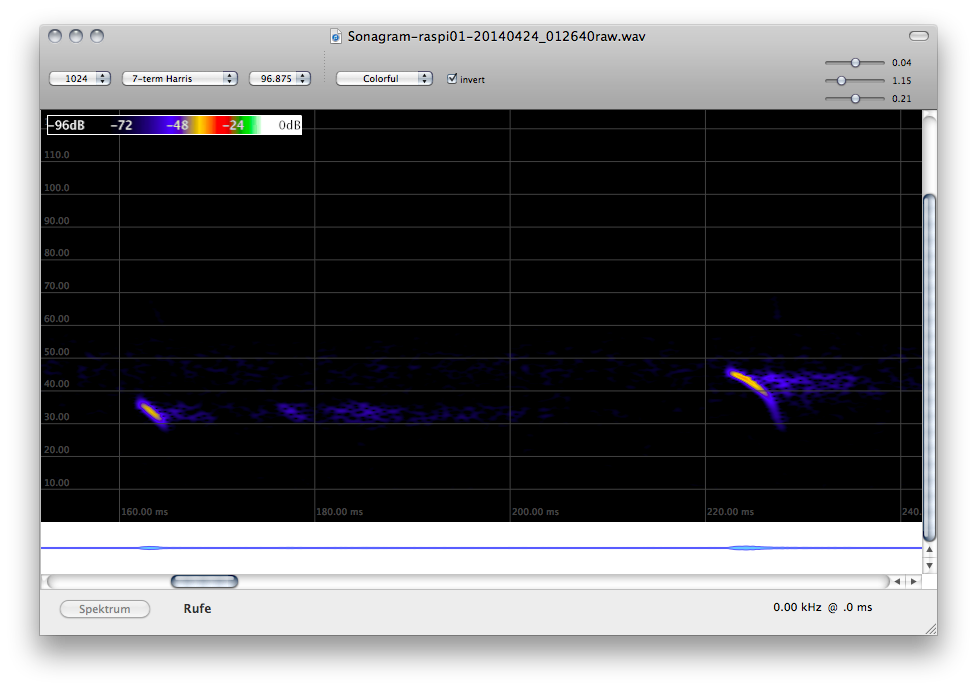Click the vertical scroll down arrow
Viewport: 977px width, 690px height.
click(929, 565)
